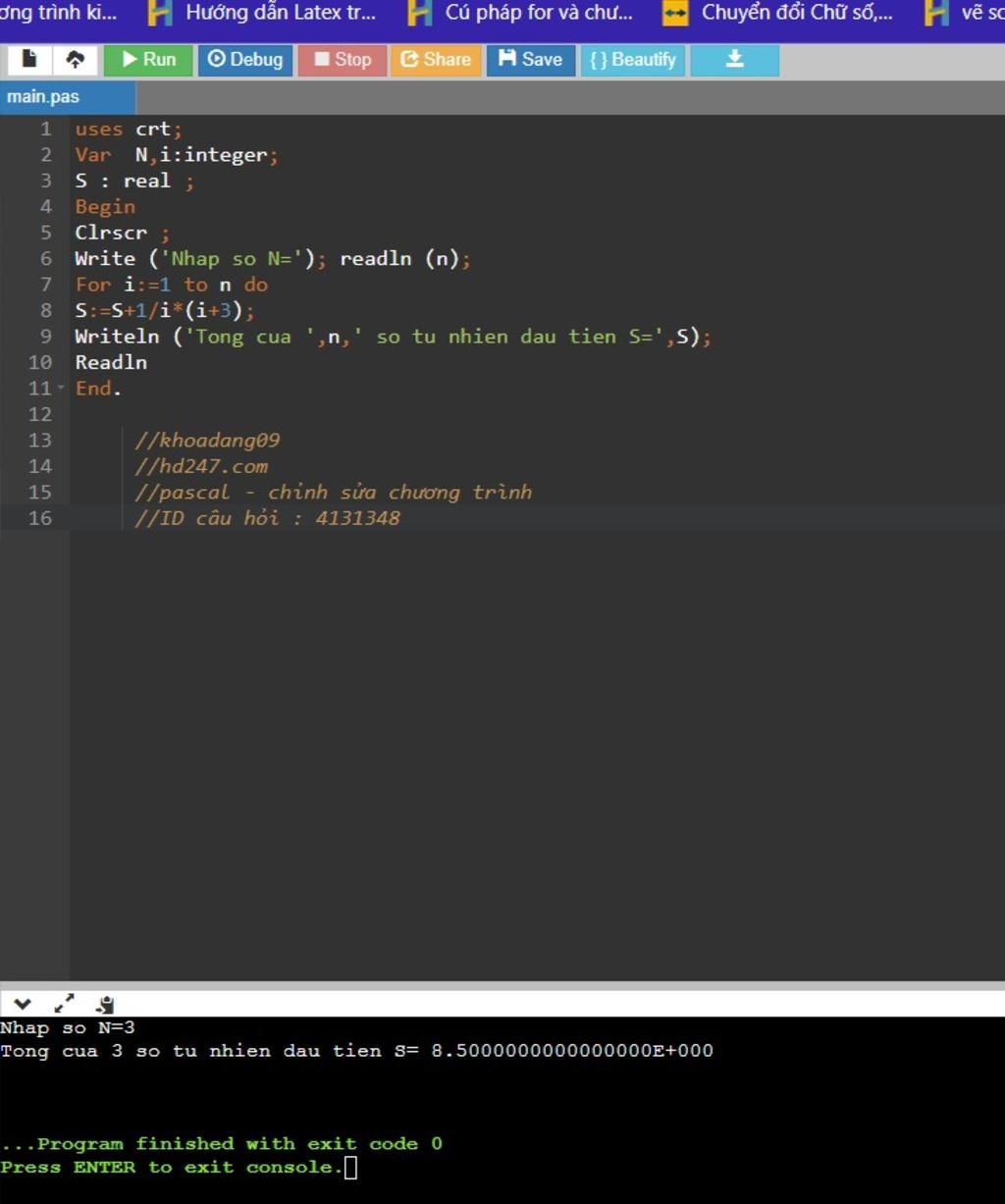Place cursor on 'uses crt;' line
1005x1204 pixels.
(x=129, y=129)
